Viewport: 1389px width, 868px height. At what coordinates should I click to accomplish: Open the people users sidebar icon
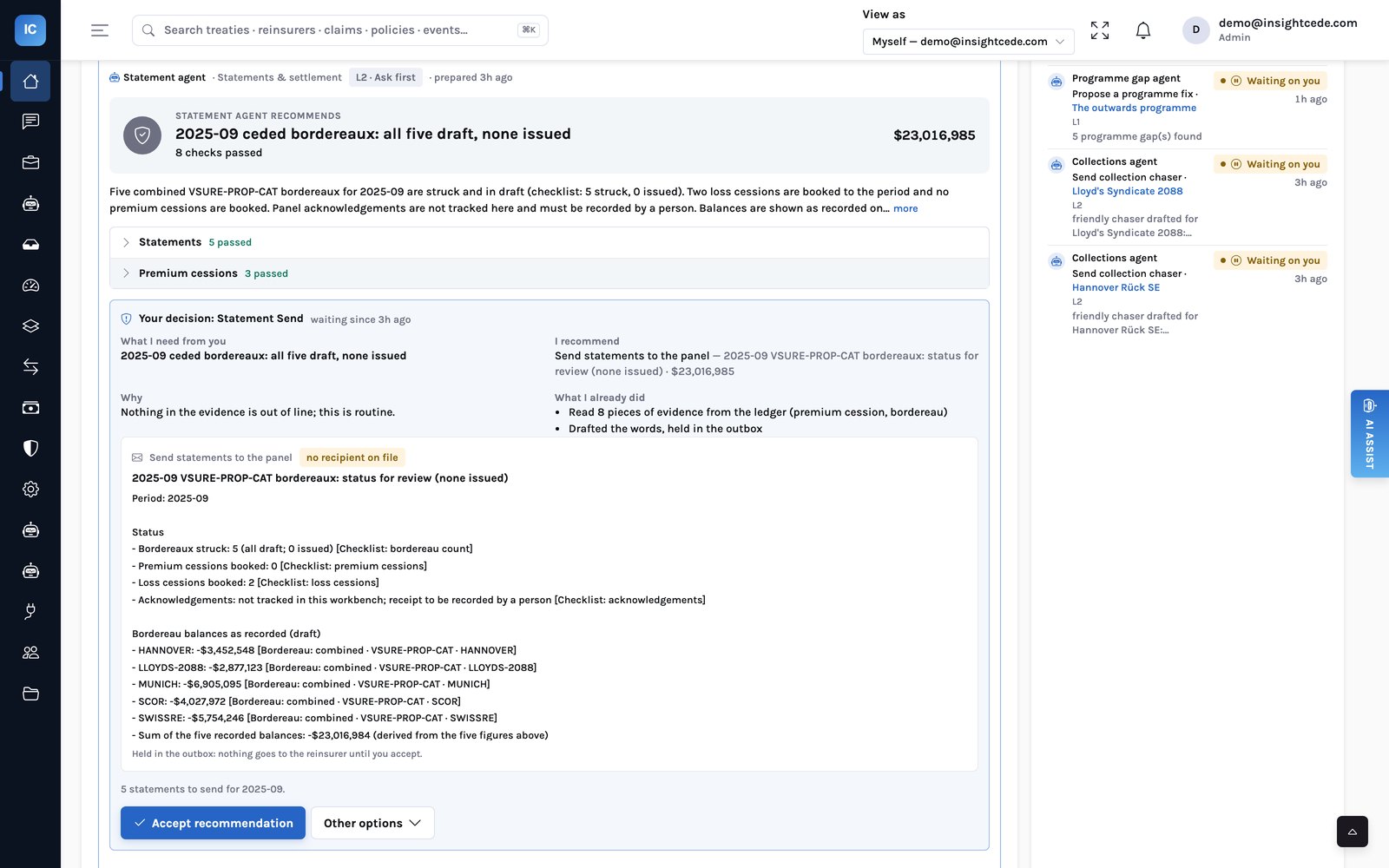coord(30,652)
